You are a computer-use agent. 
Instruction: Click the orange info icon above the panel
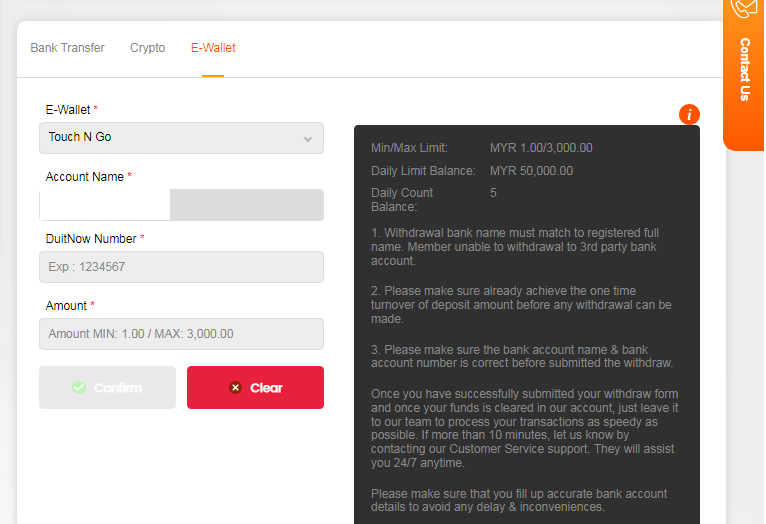[689, 114]
